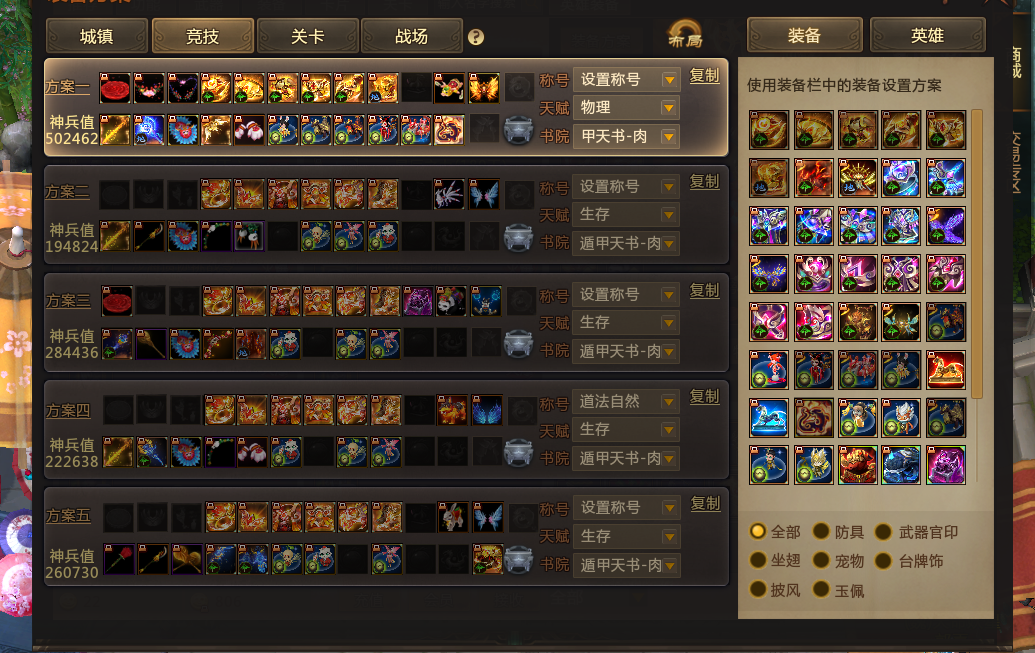Click the cauldron icon in 方案一 row
Screen dimensions: 1035x653
pyautogui.click(x=518, y=130)
